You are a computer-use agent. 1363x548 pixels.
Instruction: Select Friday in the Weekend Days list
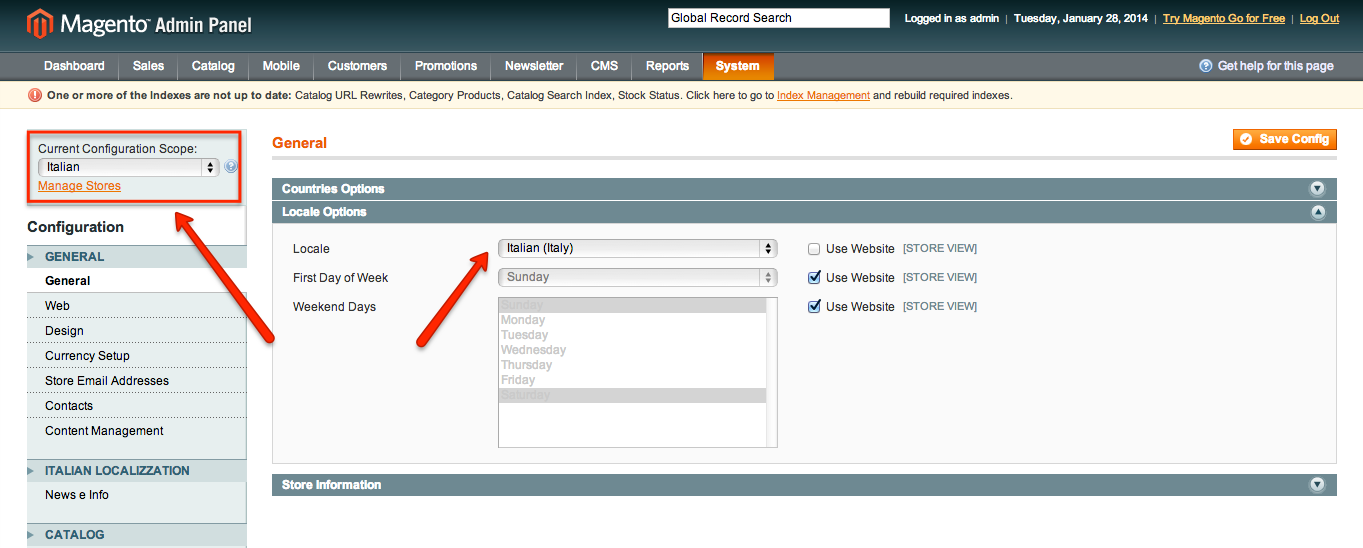coord(632,380)
